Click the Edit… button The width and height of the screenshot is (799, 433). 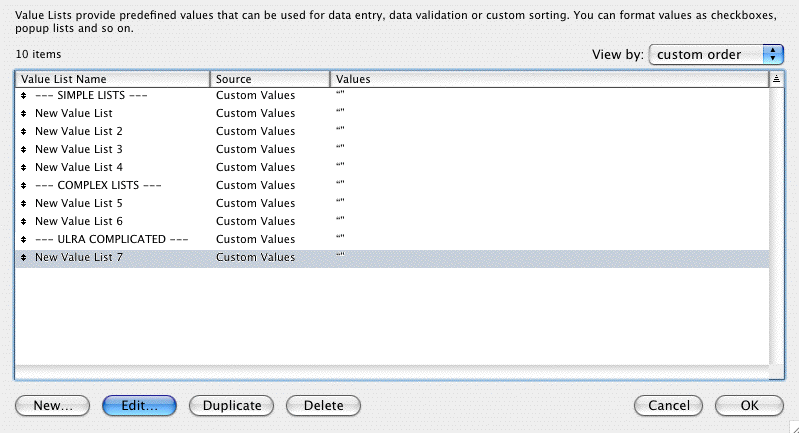coord(139,405)
